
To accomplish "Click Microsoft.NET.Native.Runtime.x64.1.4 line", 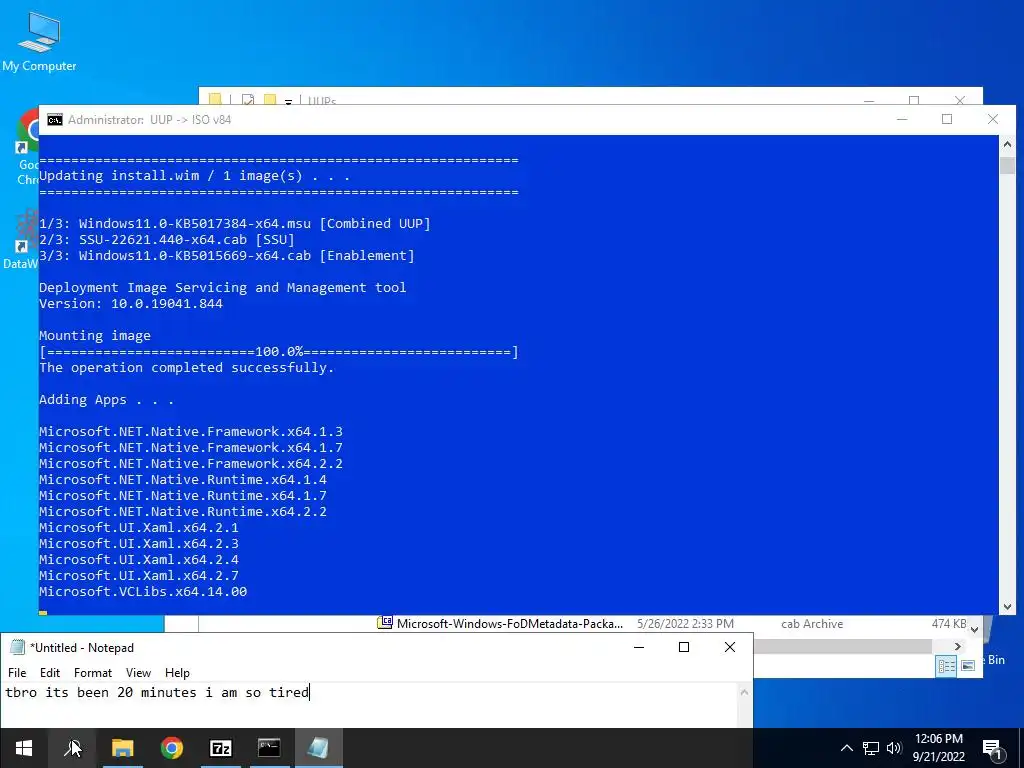I will (183, 479).
